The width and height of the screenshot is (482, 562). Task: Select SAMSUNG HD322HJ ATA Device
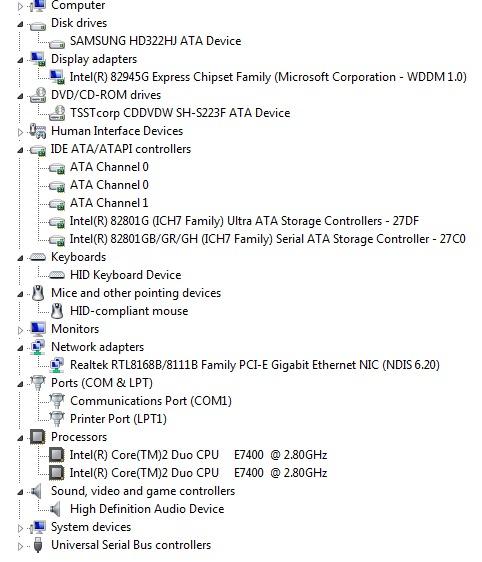(155, 41)
